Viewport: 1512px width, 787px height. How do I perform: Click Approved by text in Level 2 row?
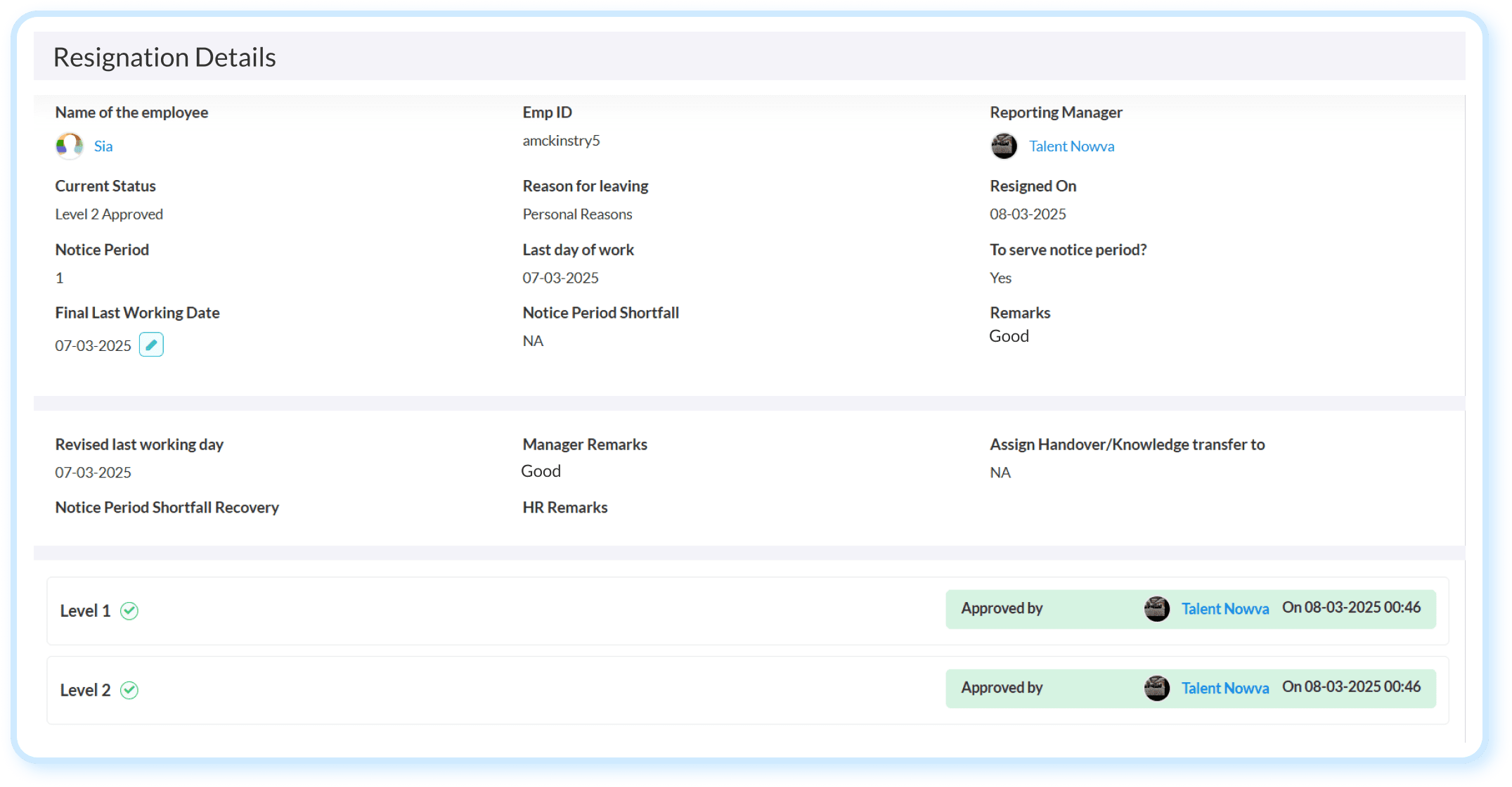[1002, 688]
